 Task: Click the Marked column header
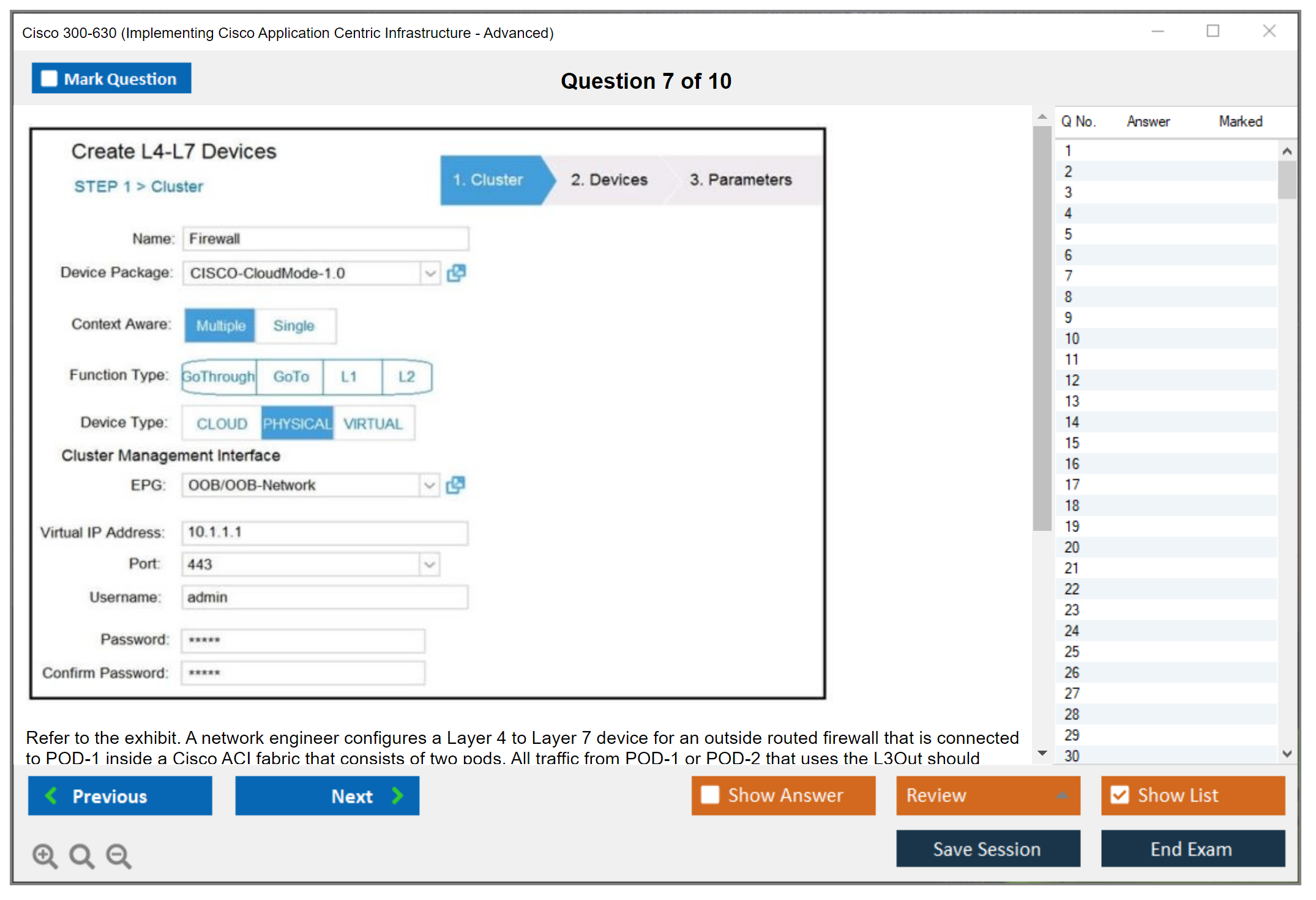tap(1240, 121)
